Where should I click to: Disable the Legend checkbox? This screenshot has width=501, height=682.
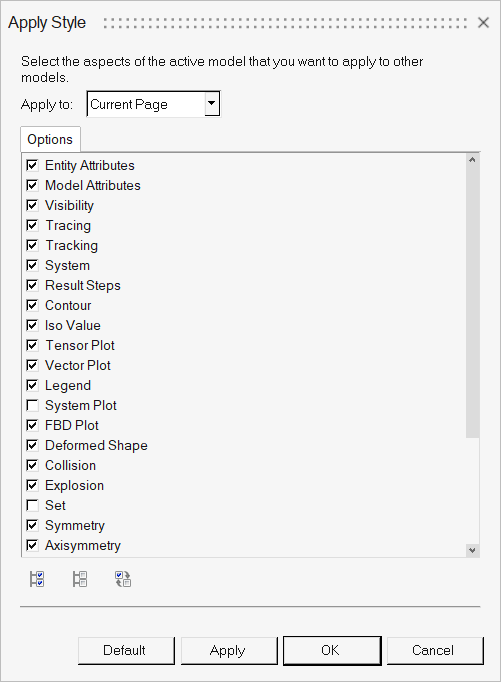[32, 385]
